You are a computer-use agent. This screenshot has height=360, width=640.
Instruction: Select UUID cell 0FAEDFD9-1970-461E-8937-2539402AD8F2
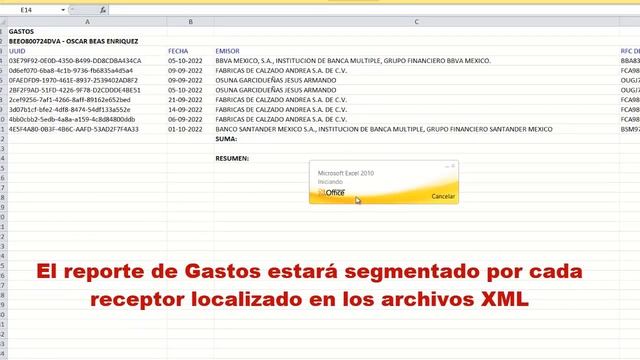point(87,80)
